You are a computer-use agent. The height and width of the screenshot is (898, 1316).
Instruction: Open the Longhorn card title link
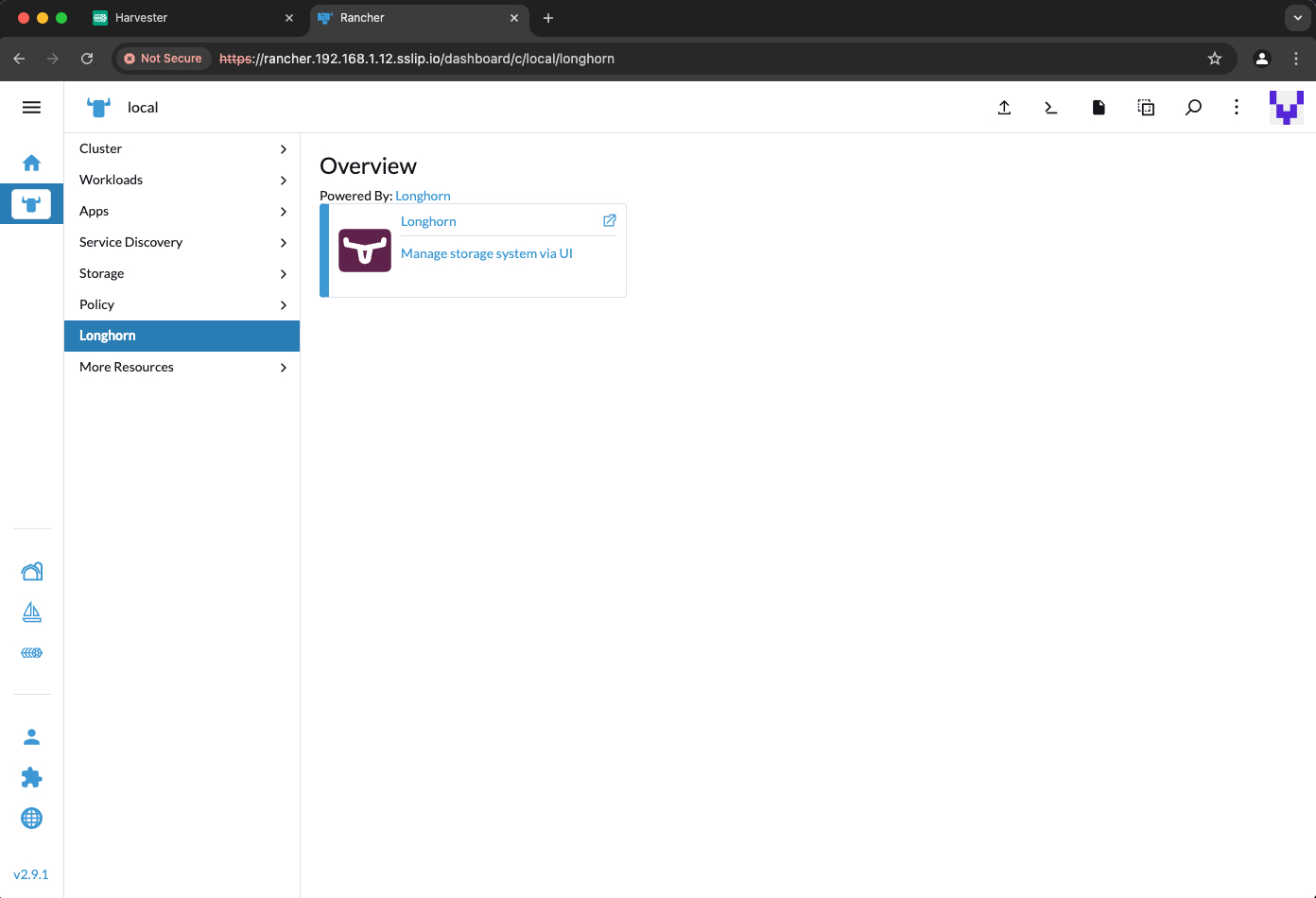[x=428, y=221]
